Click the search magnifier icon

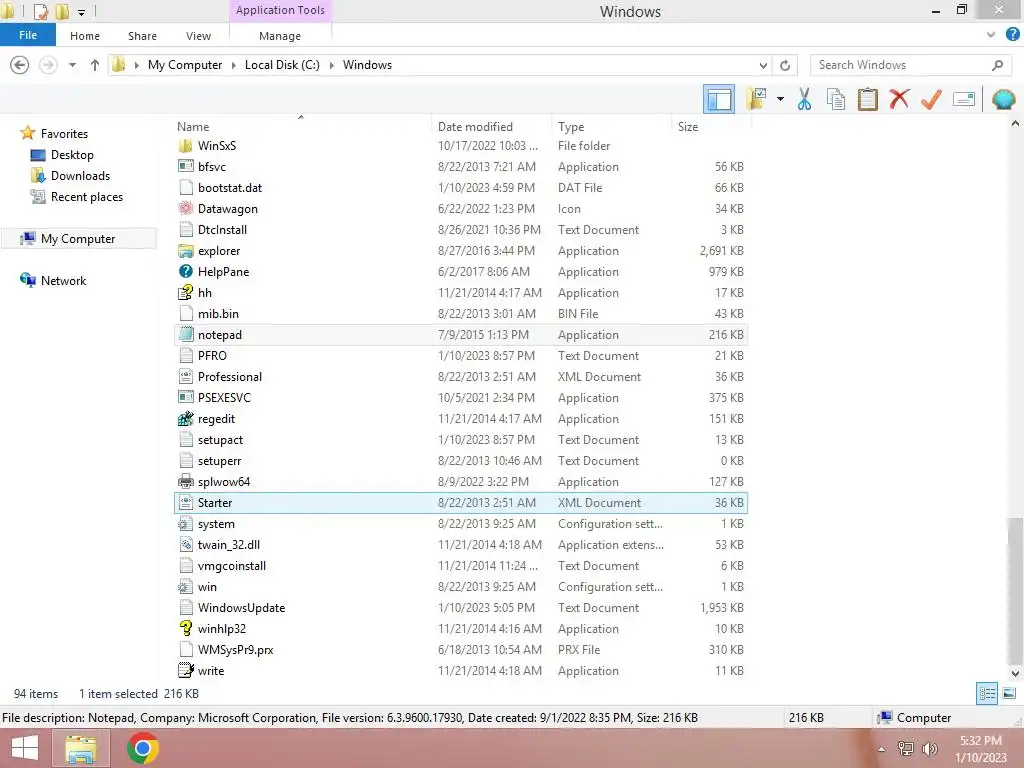[x=997, y=65]
